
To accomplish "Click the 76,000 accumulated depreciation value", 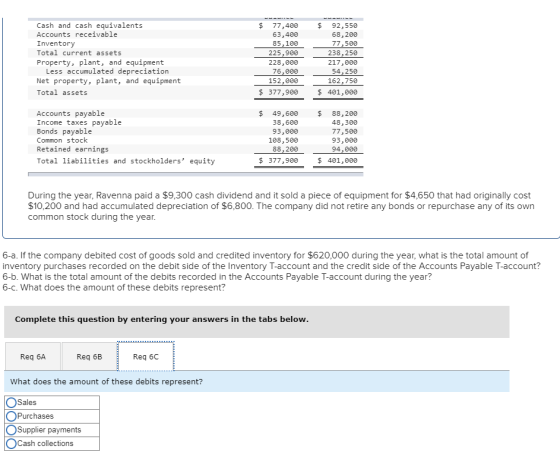I will click(285, 71).
